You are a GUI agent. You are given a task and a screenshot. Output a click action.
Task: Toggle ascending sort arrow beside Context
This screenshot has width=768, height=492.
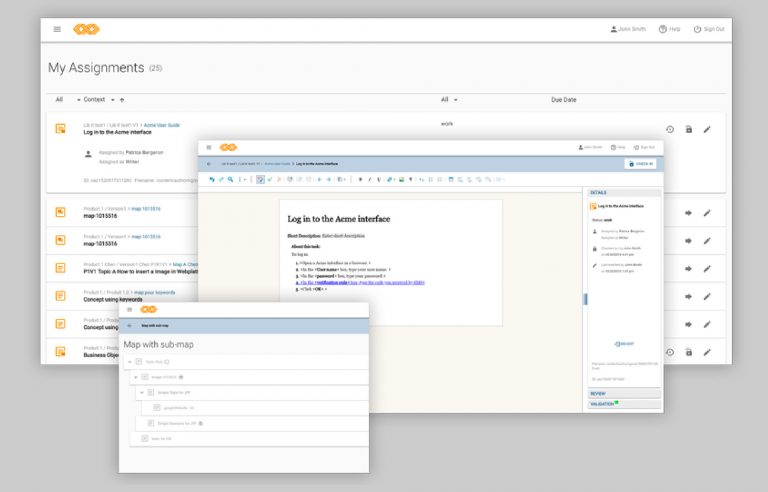coord(122,100)
